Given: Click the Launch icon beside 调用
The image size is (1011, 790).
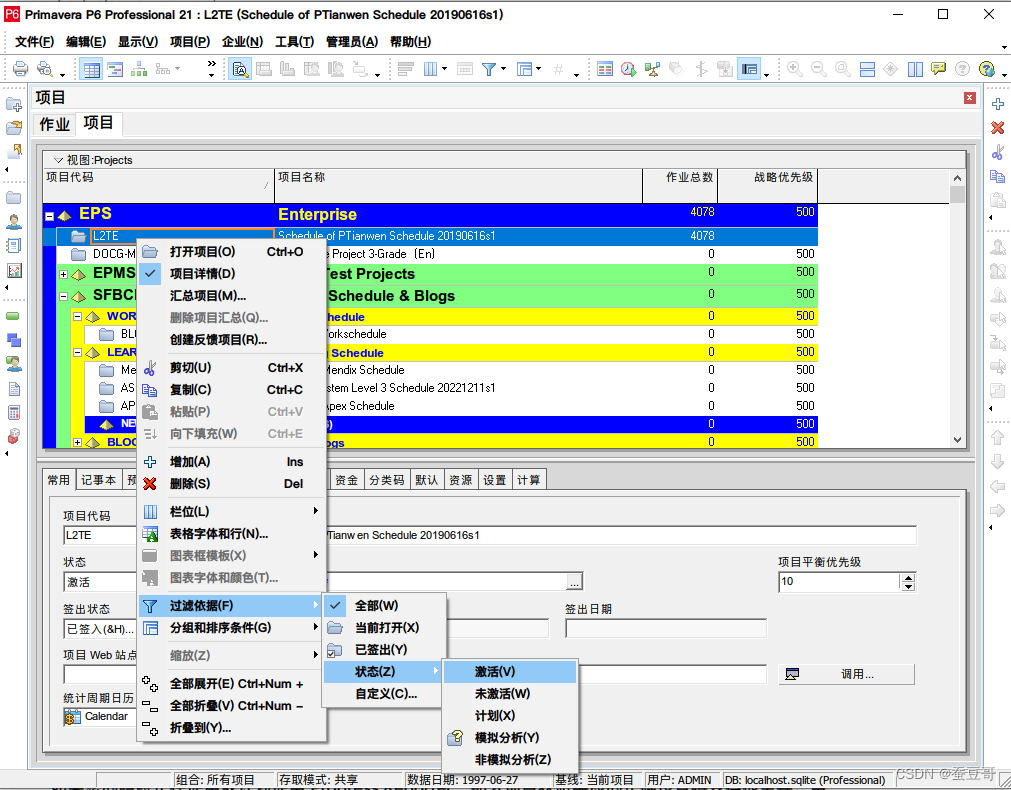Looking at the screenshot, I should coord(792,674).
